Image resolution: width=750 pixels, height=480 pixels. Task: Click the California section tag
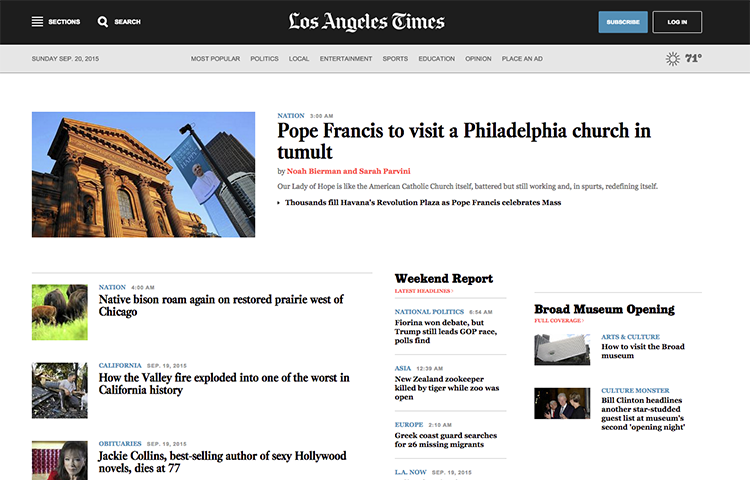coord(120,366)
